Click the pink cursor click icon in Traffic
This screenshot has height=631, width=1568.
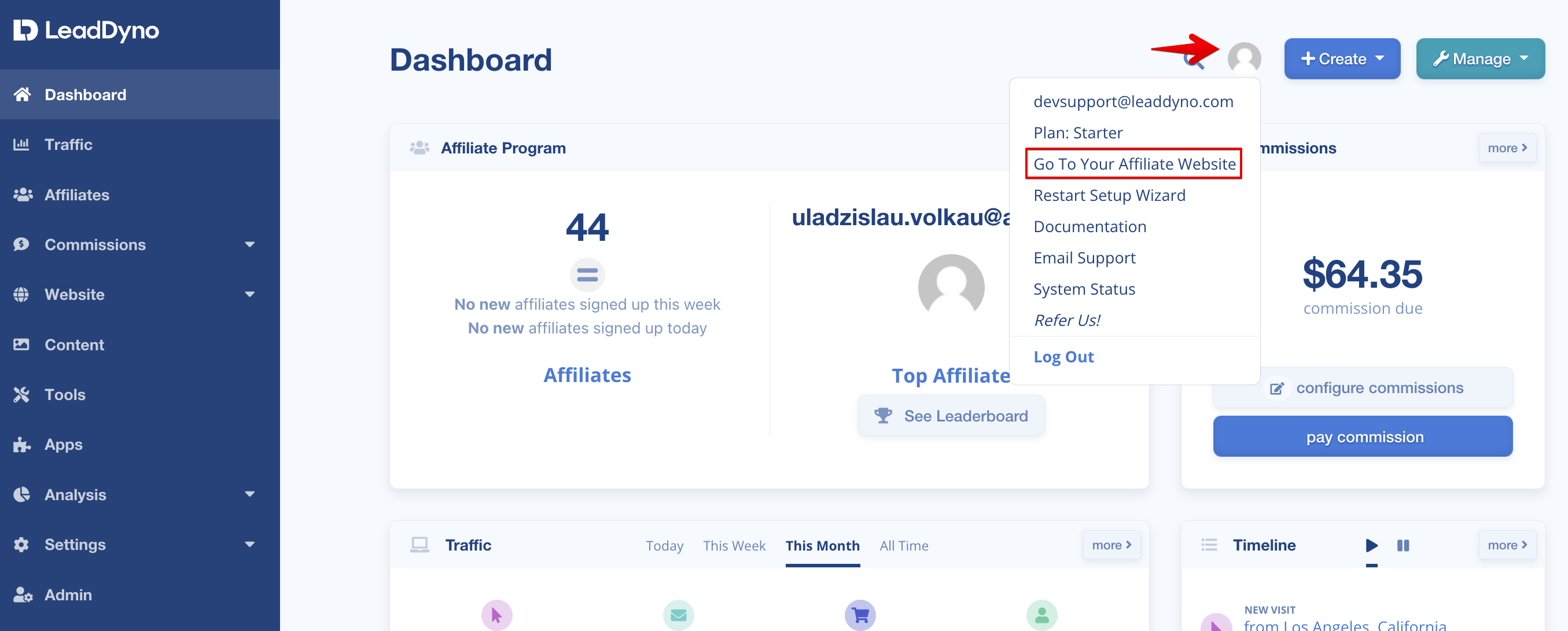point(496,615)
